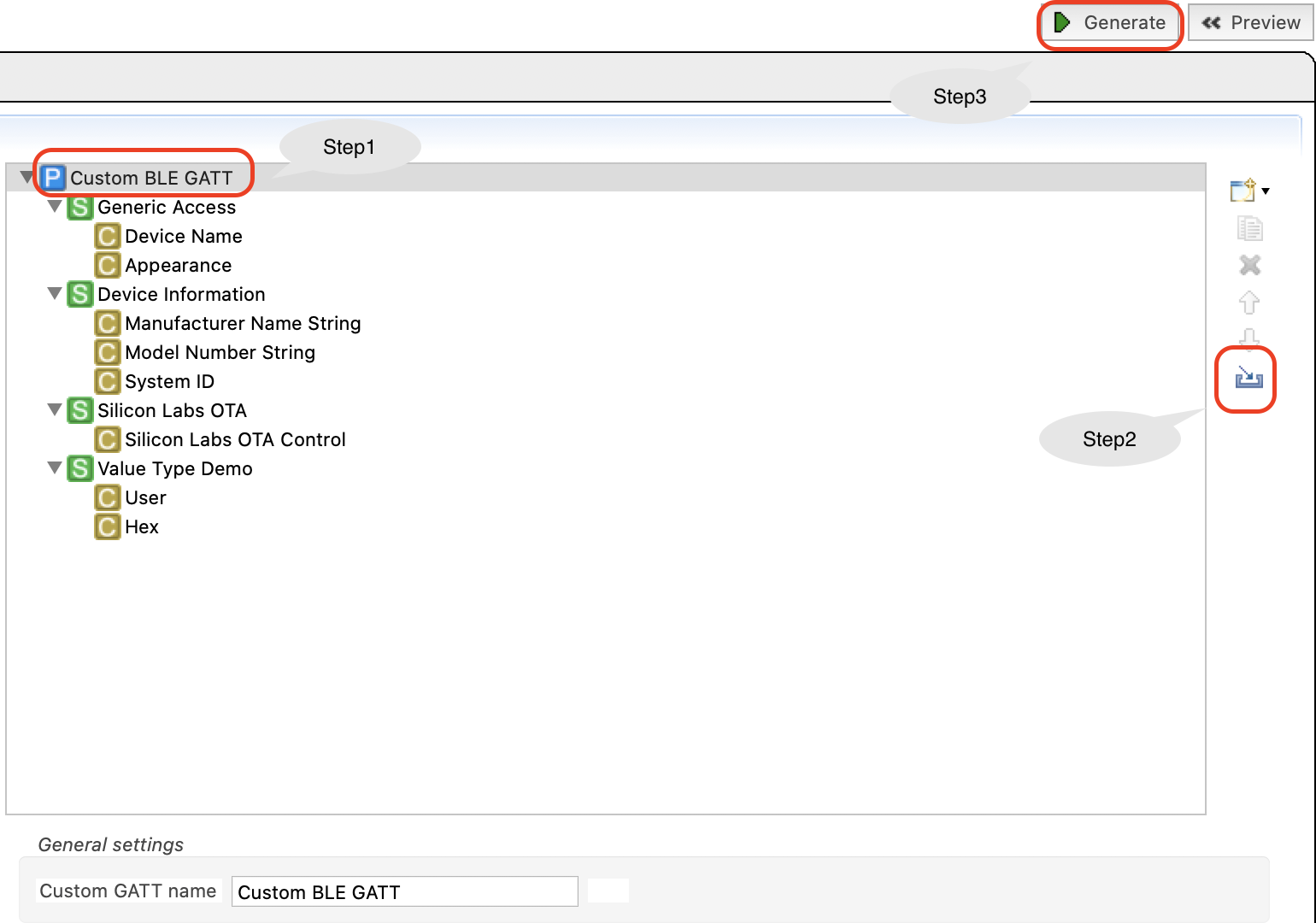1316x923 pixels.
Task: Click the delete X icon
Action: tap(1250, 265)
